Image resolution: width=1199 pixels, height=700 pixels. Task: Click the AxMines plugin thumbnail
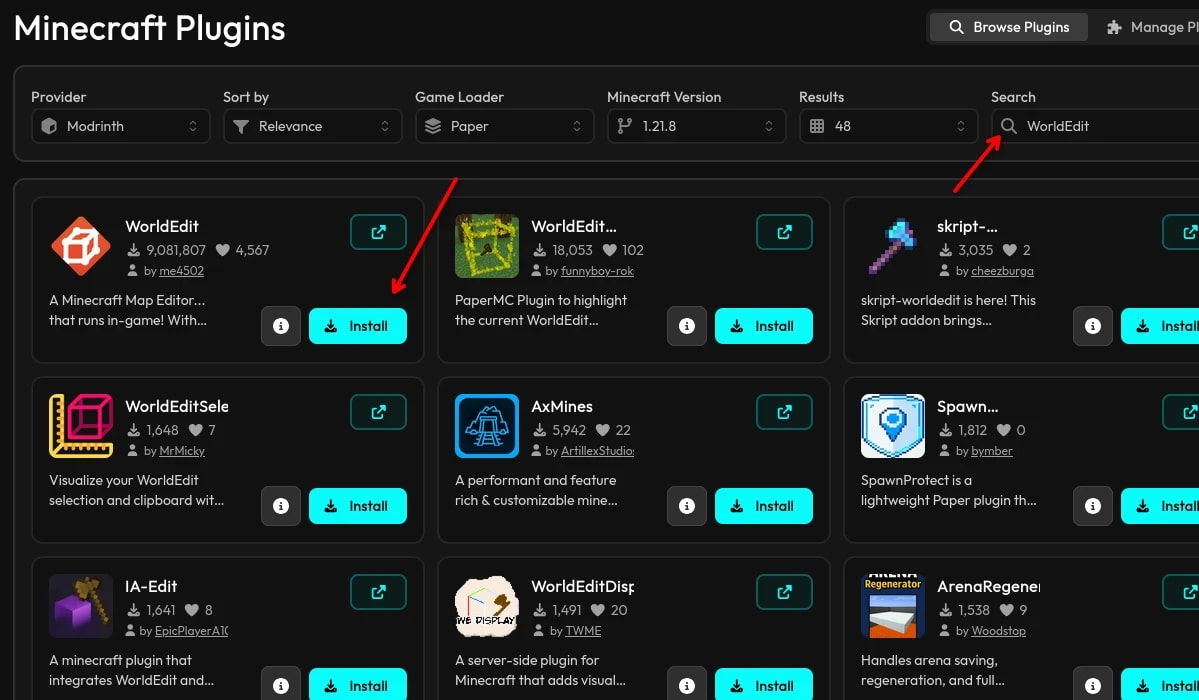click(487, 426)
